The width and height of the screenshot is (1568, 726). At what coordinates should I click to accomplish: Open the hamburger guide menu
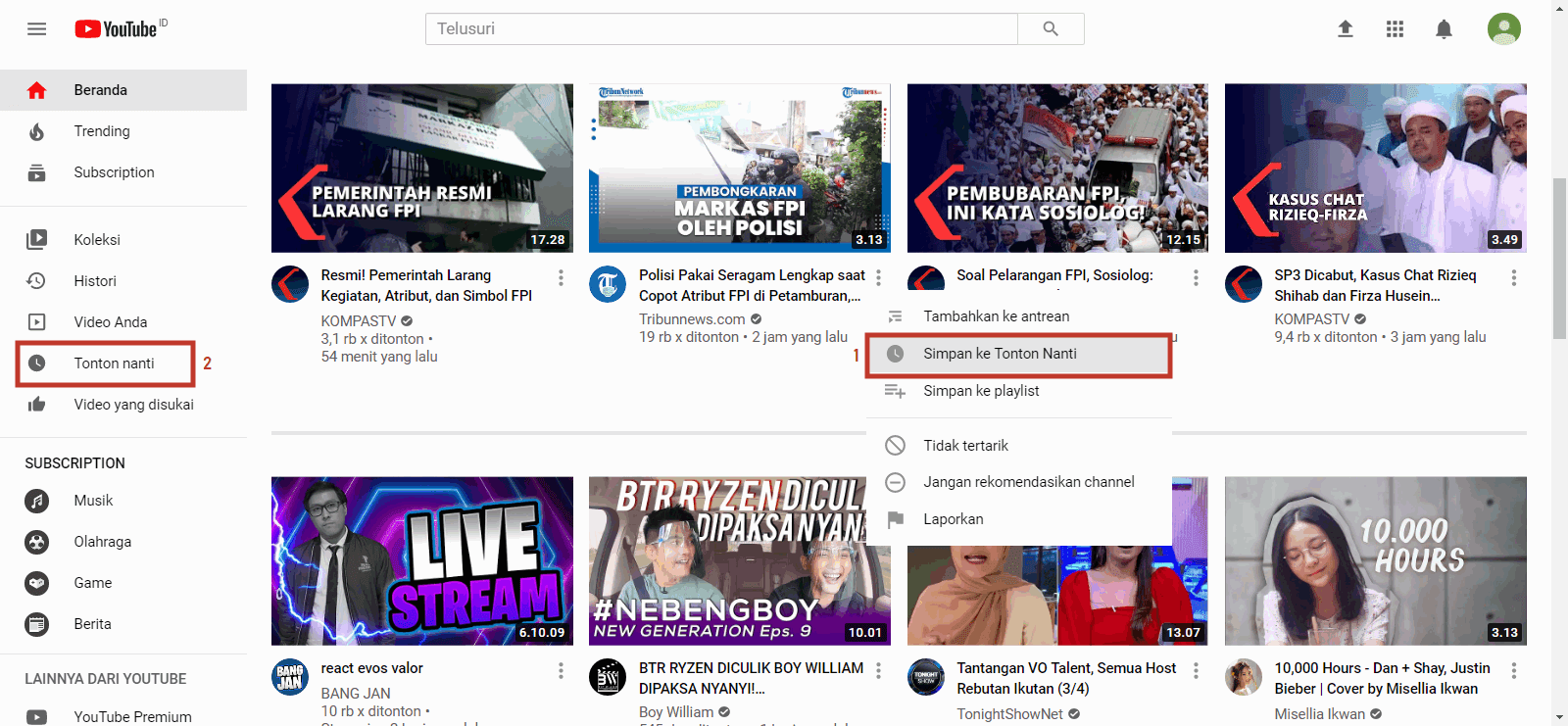coord(36,28)
